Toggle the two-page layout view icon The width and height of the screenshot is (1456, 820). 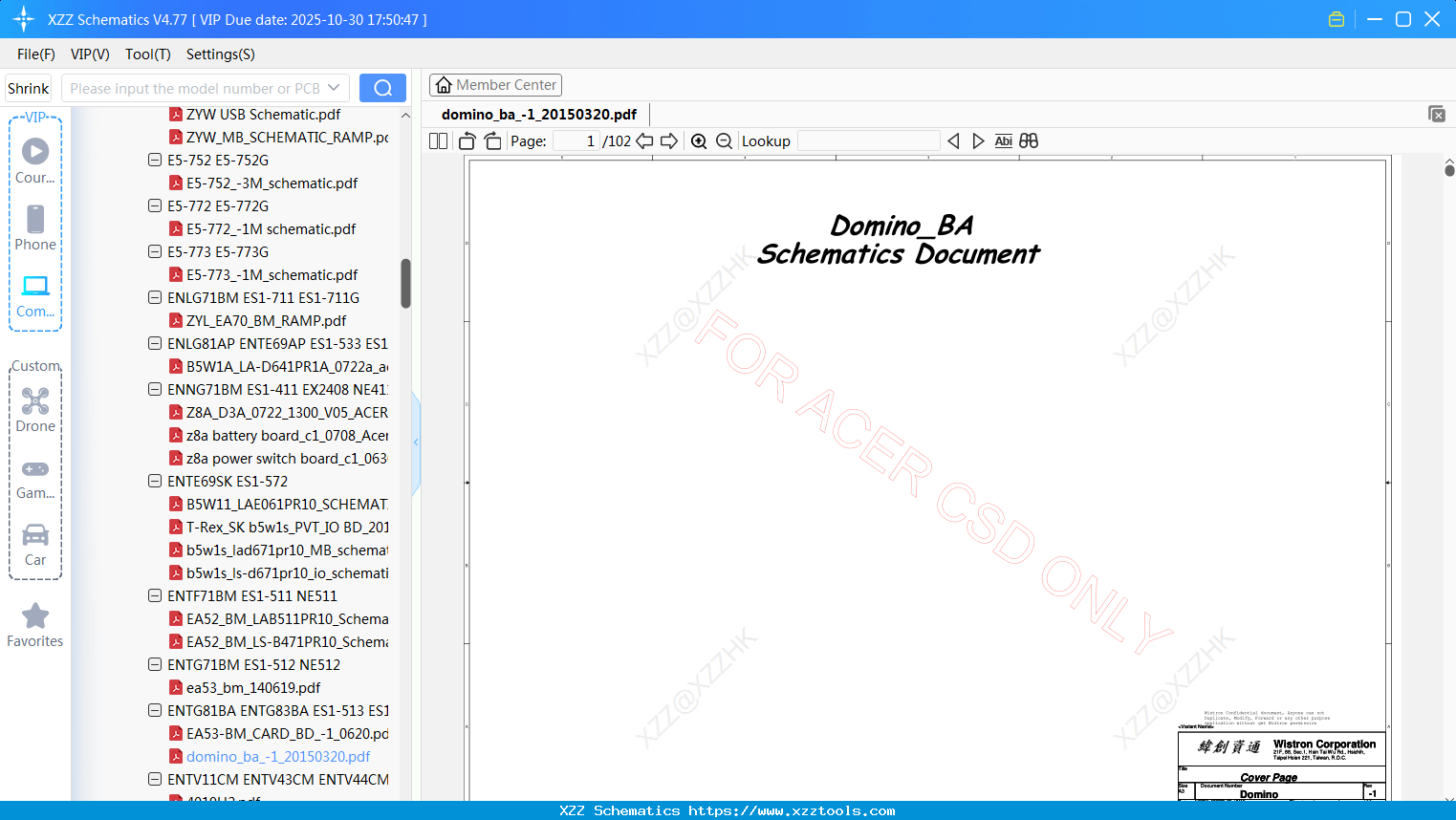coord(438,141)
